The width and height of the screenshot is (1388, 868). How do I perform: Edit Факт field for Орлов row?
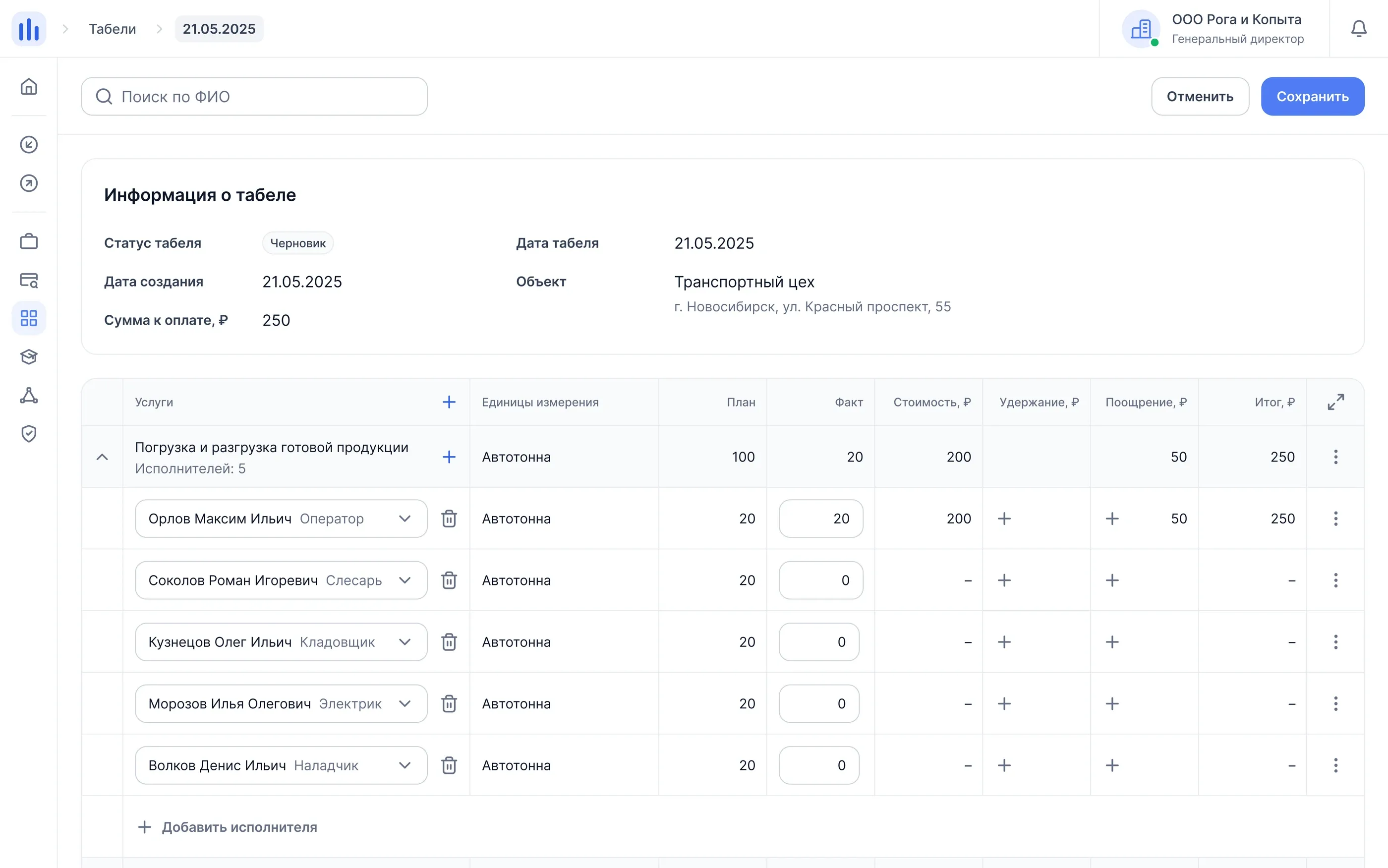(x=820, y=519)
